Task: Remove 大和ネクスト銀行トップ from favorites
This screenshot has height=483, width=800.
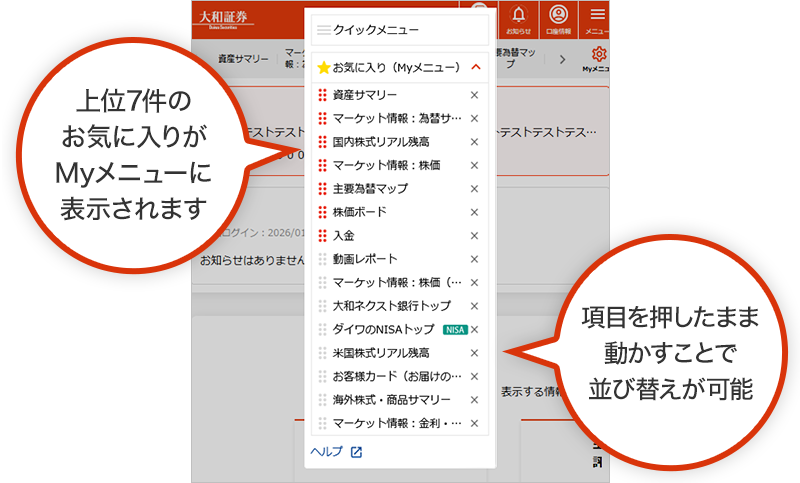Action: click(474, 306)
